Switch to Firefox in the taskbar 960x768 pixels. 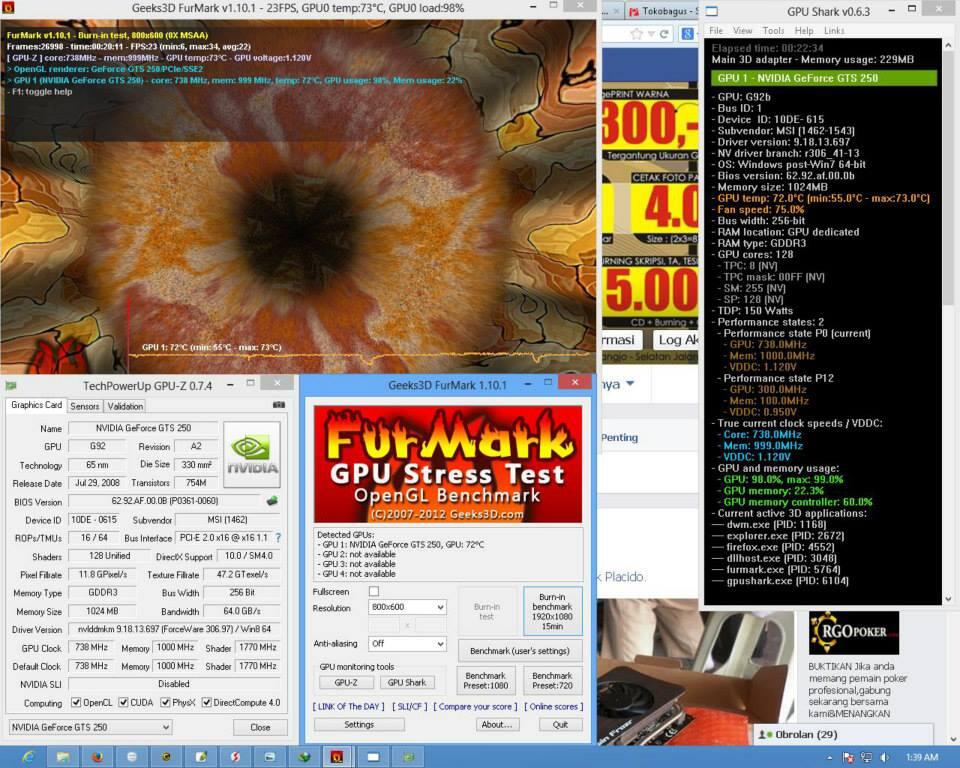(x=97, y=756)
